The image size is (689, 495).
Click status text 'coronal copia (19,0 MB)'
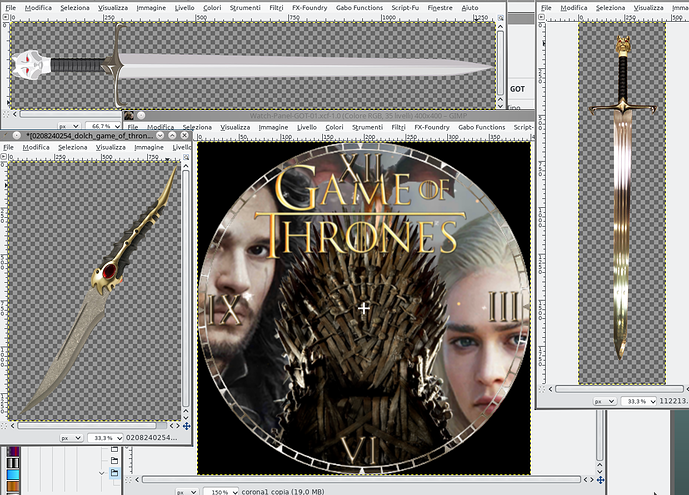[283, 491]
